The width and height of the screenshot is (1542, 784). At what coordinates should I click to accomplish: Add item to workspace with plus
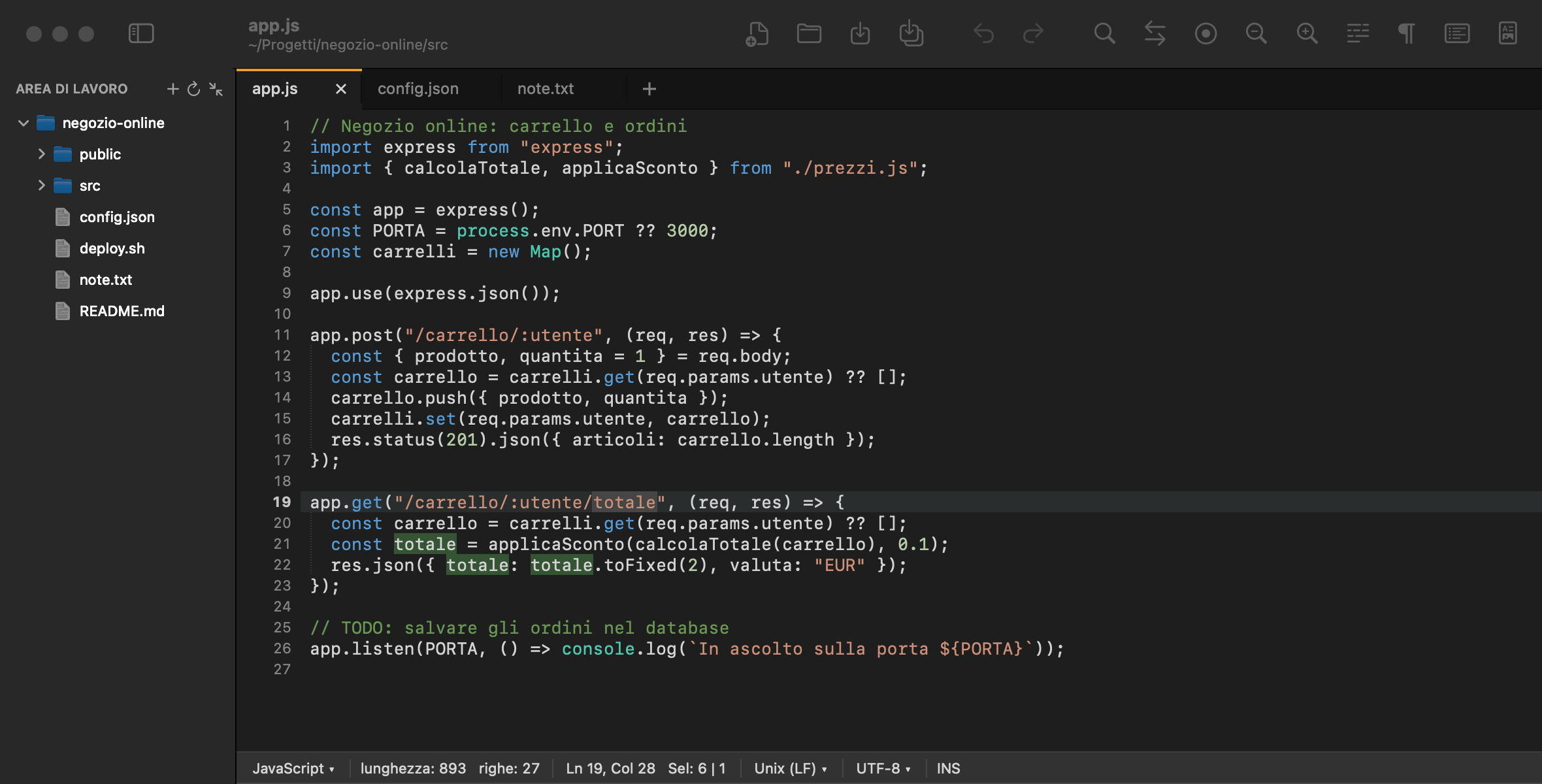(x=172, y=89)
